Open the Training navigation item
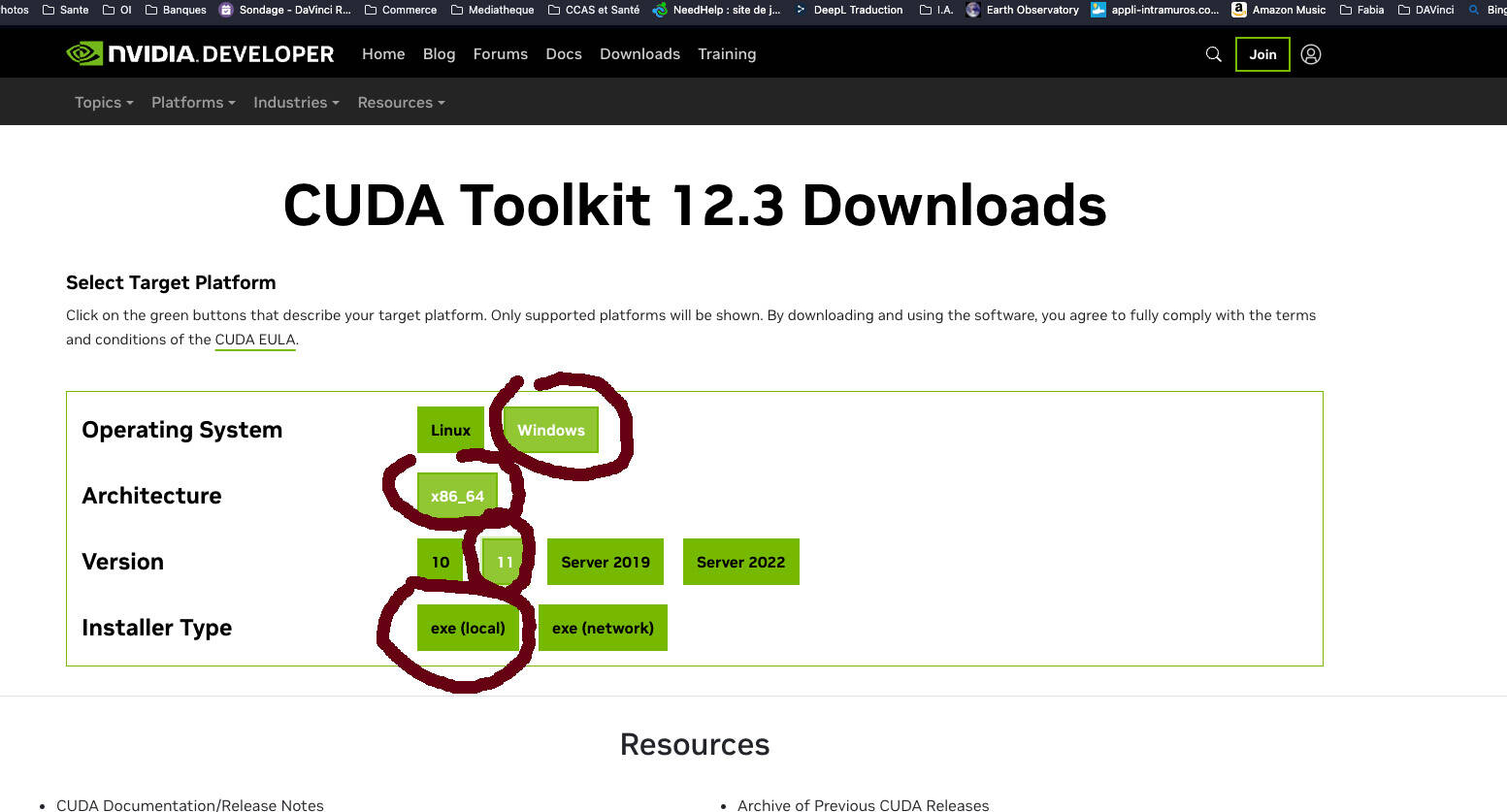This screenshot has width=1507, height=812. click(727, 54)
